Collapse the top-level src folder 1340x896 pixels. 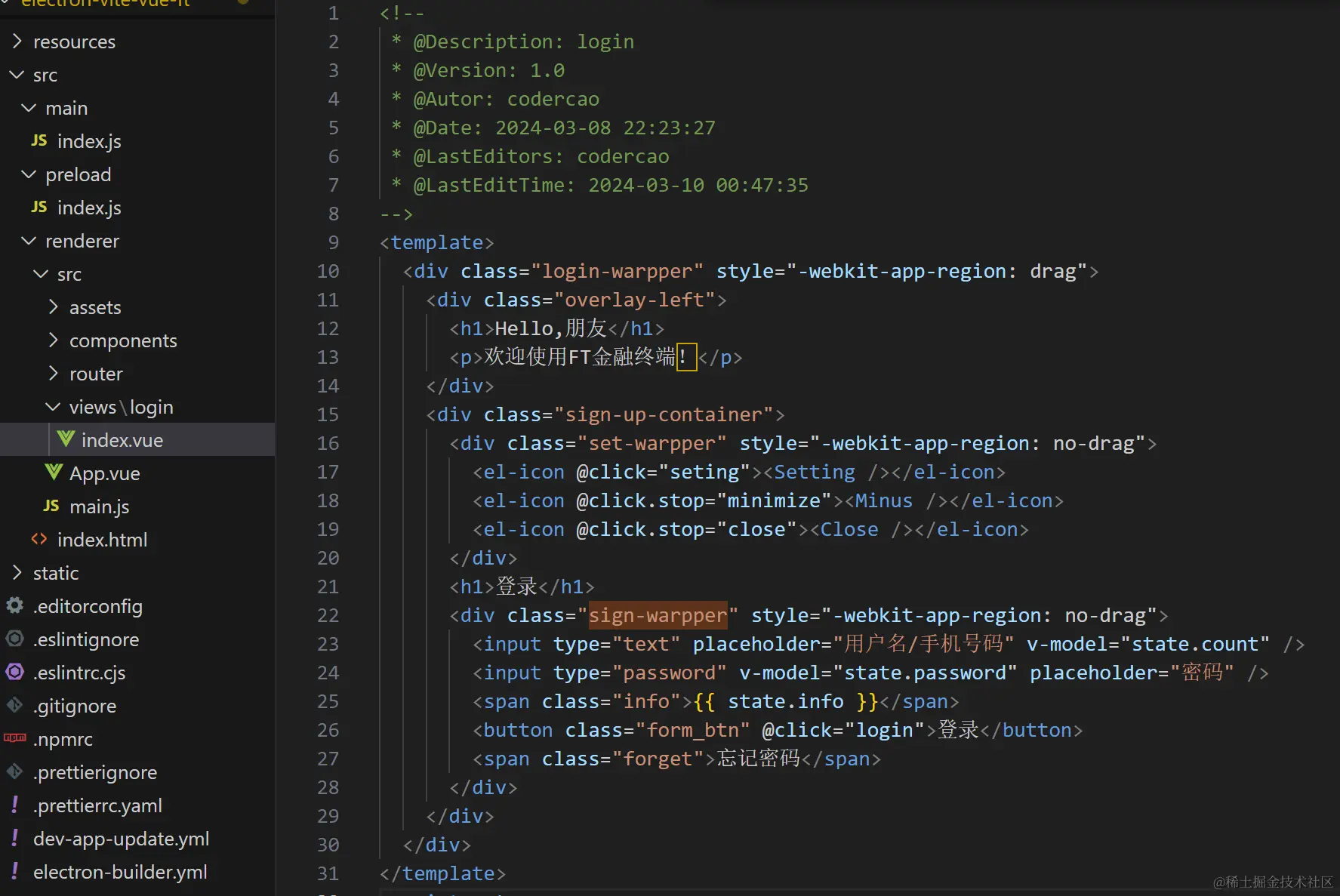tap(17, 75)
